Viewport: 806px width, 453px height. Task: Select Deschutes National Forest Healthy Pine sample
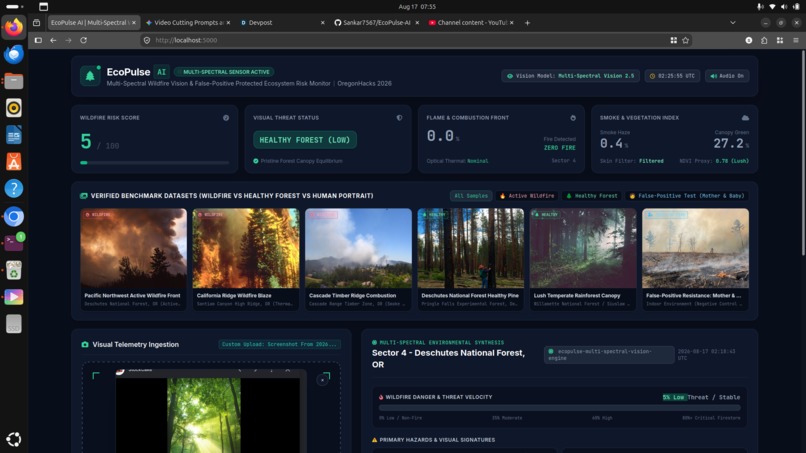click(x=471, y=259)
